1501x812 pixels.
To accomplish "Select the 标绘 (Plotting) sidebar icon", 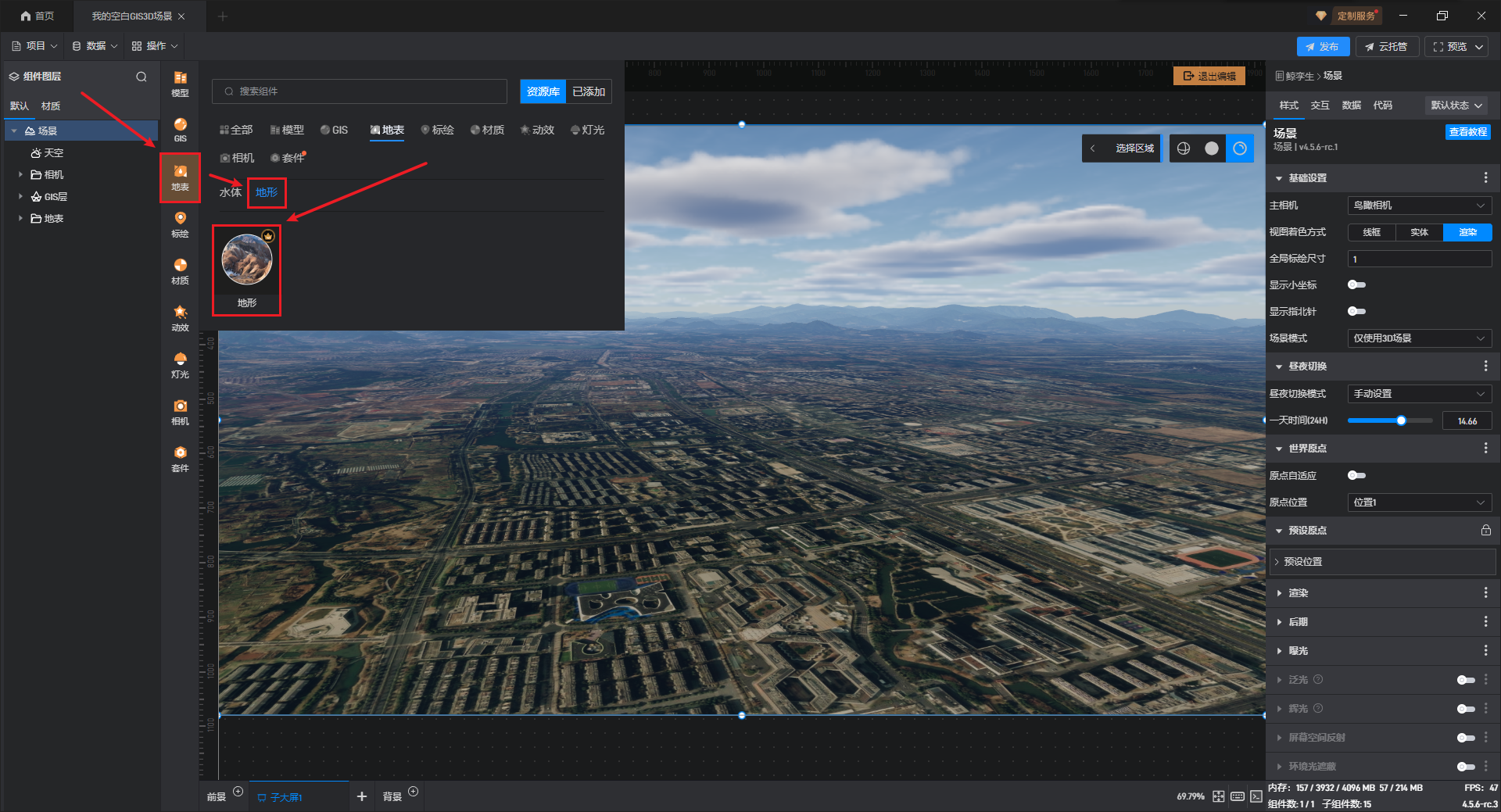I will point(180,224).
